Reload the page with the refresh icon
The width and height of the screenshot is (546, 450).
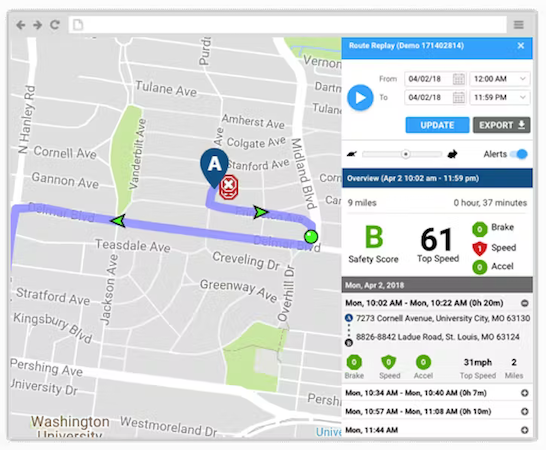[55, 25]
